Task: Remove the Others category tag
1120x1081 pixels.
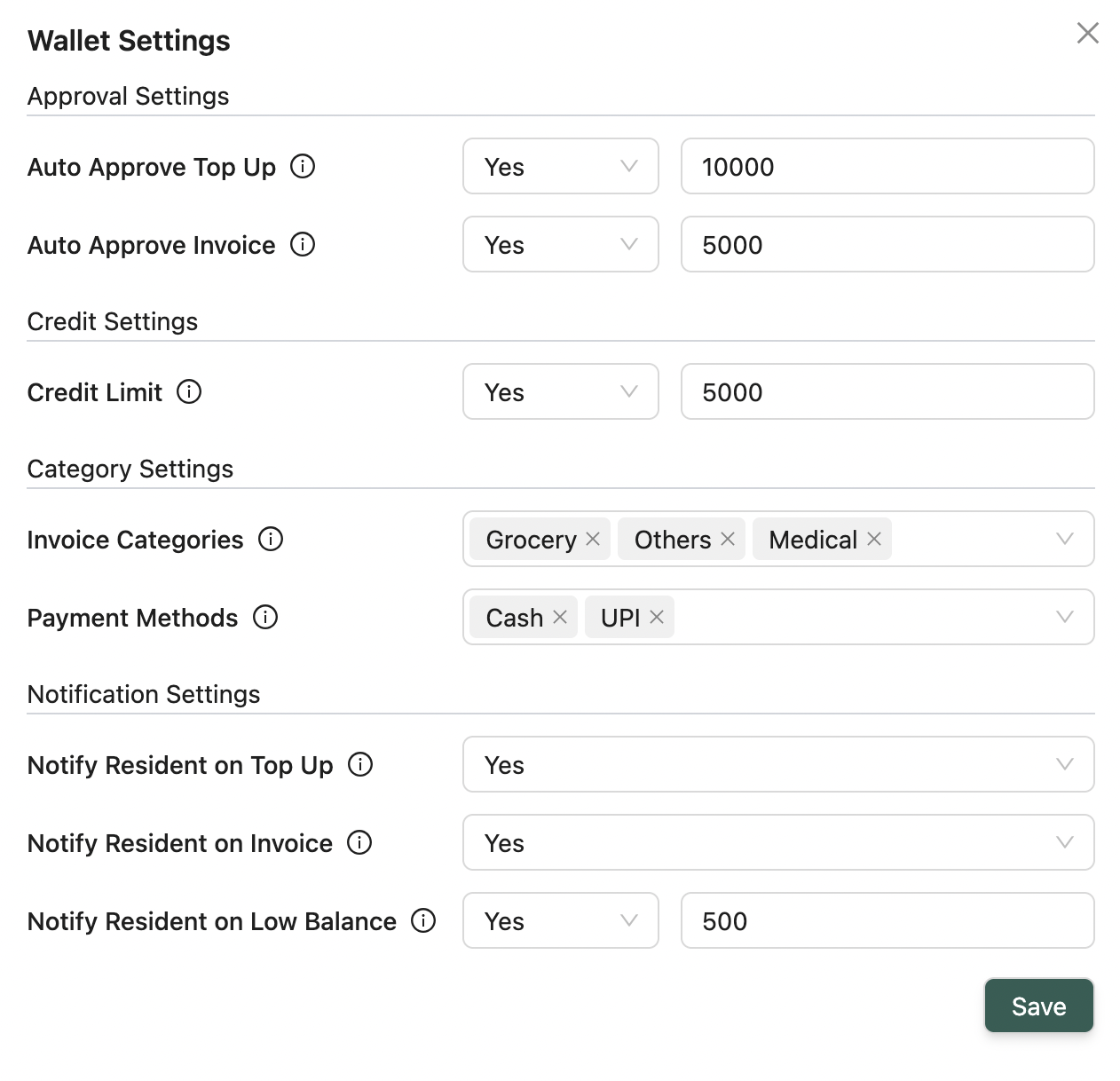Action: 728,539
